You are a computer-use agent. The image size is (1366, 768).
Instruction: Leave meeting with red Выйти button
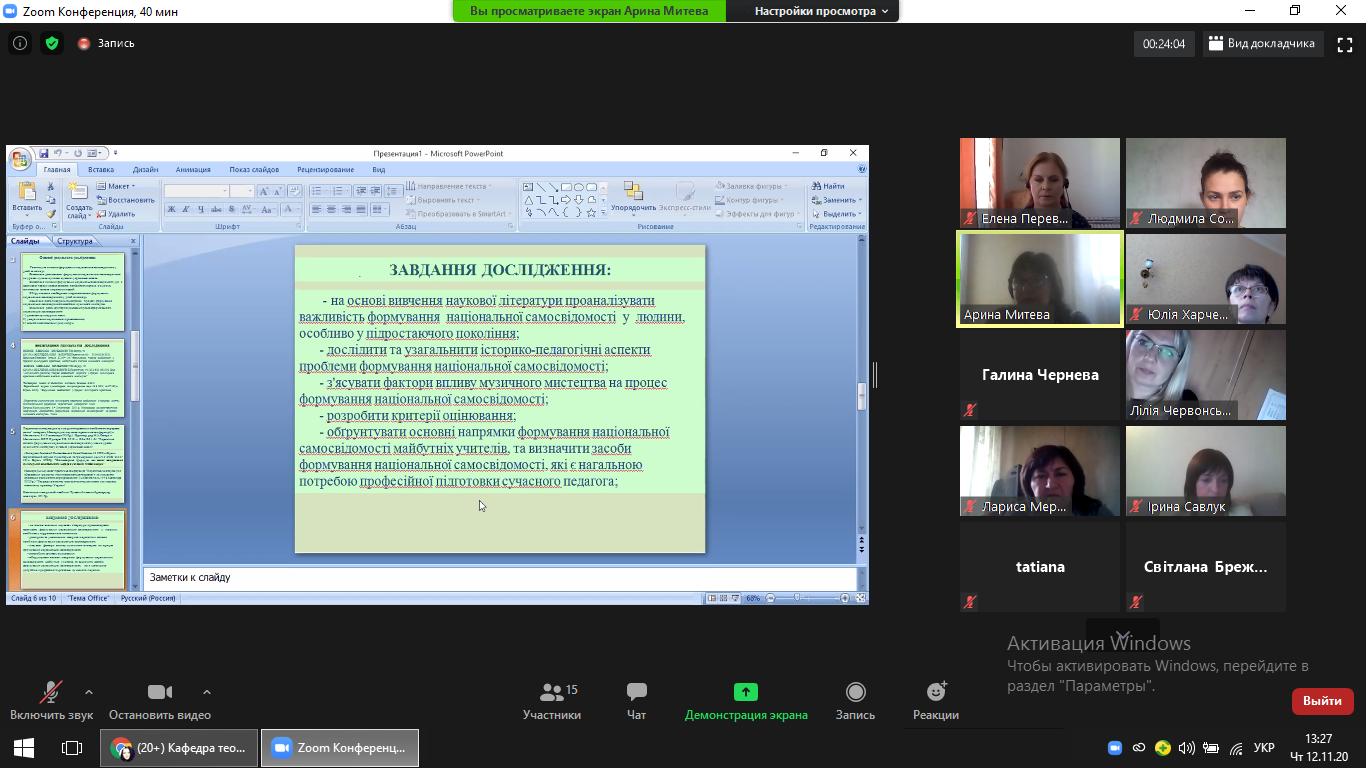click(x=1322, y=701)
